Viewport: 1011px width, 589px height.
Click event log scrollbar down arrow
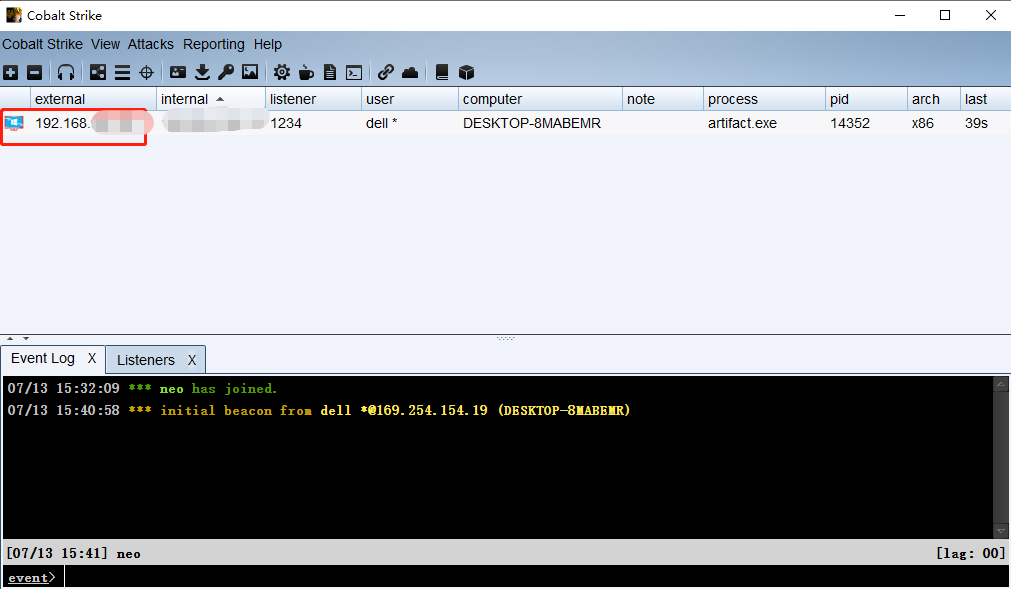point(1001,532)
